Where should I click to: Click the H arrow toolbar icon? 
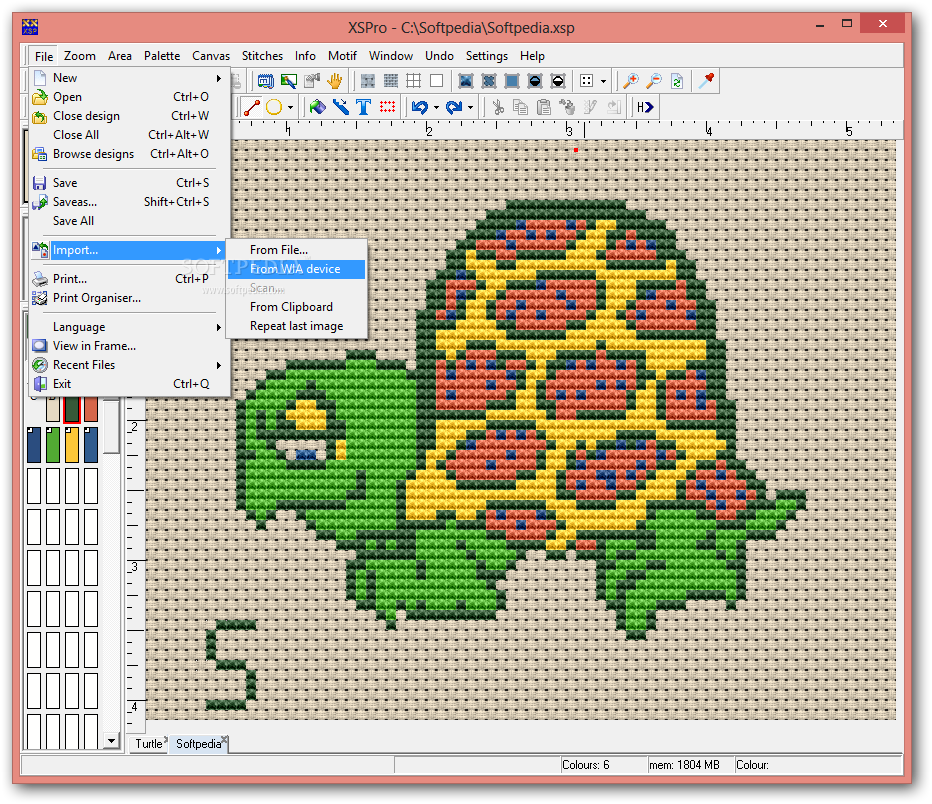point(645,108)
